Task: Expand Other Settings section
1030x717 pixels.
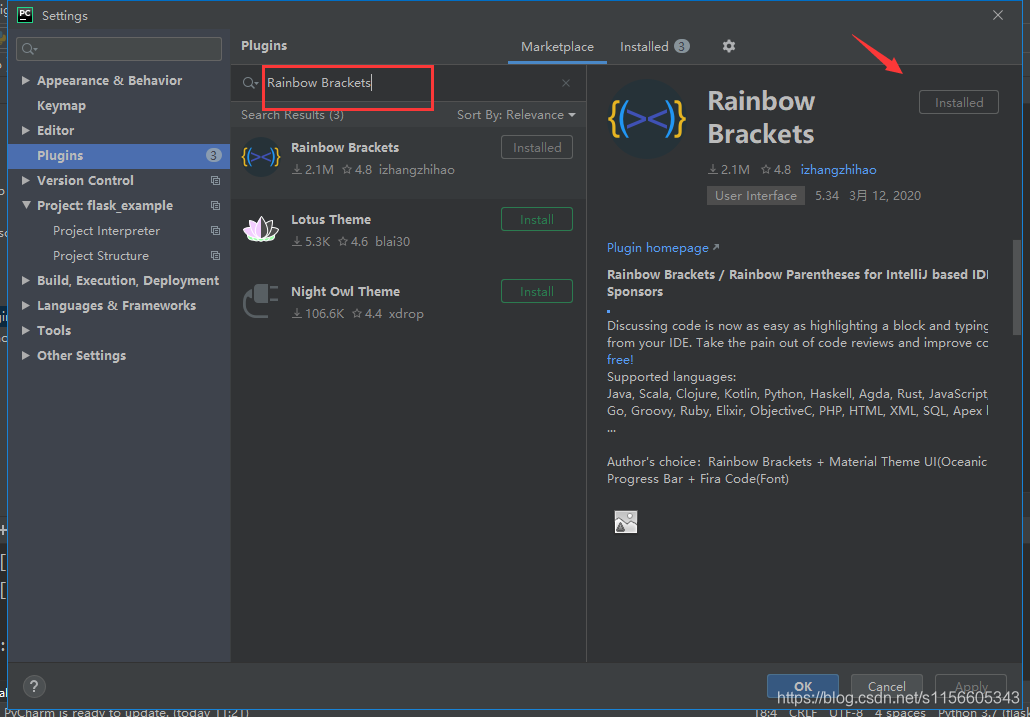Action: tap(26, 355)
